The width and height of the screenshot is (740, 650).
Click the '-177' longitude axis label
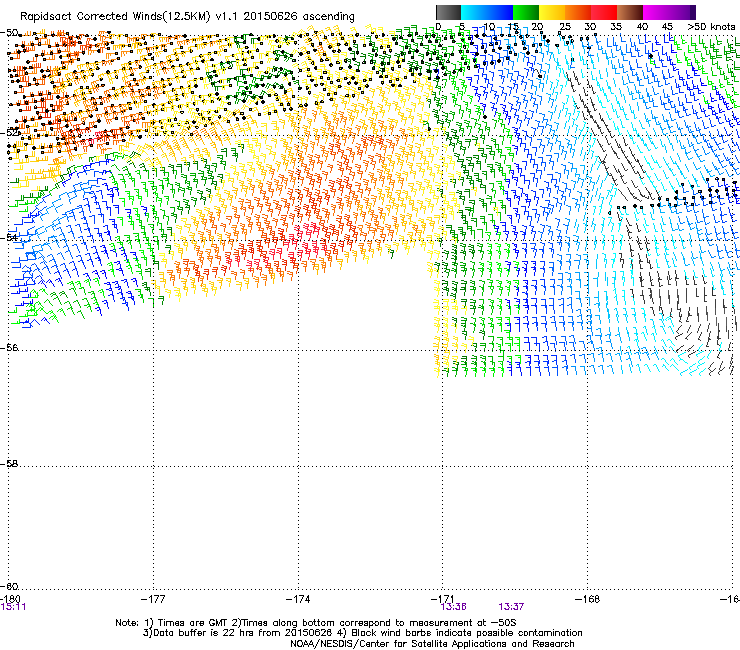pyautogui.click(x=153, y=599)
